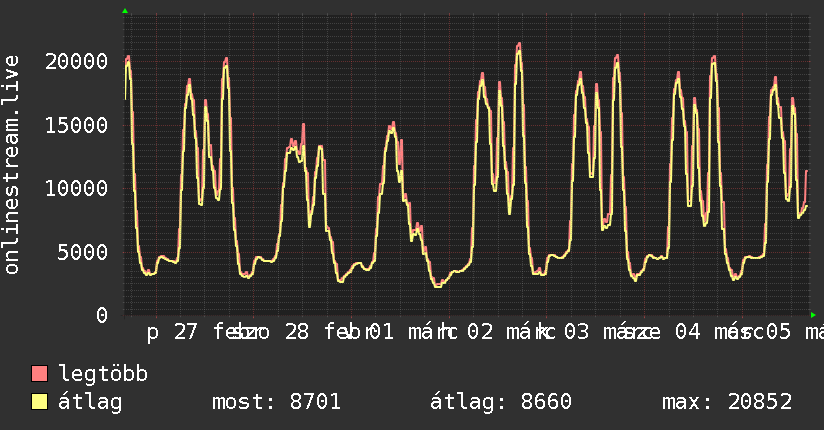Click the átlag legend label beside the yellow swatch

pyautogui.click(x=90, y=402)
